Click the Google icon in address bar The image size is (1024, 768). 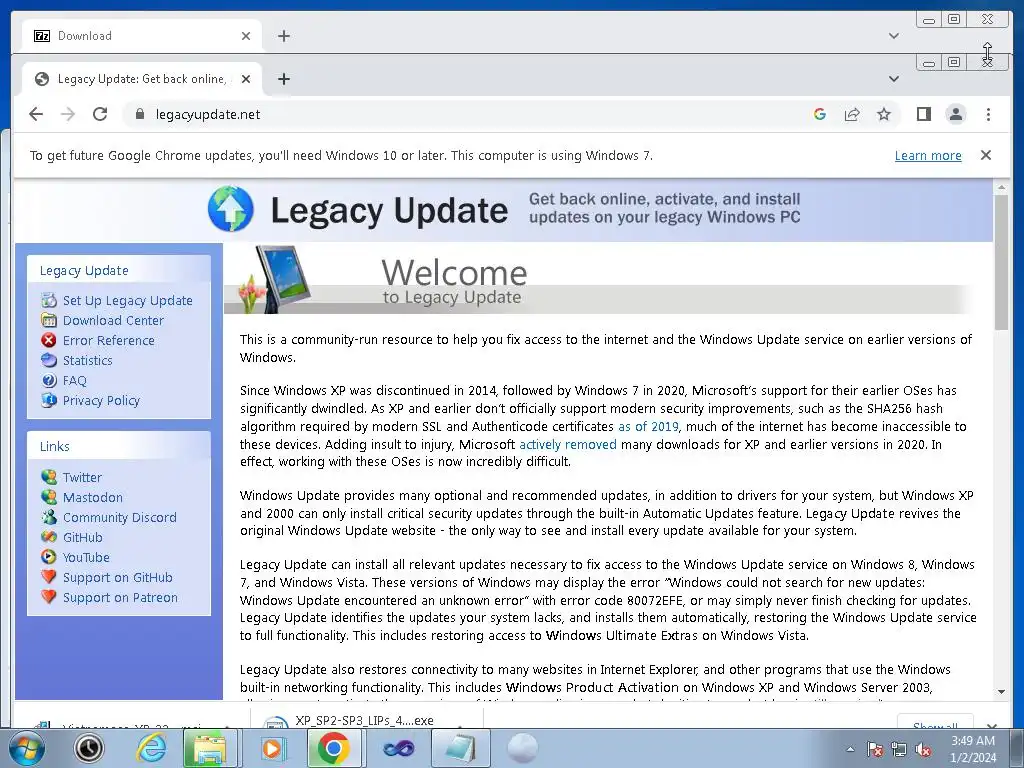[820, 114]
